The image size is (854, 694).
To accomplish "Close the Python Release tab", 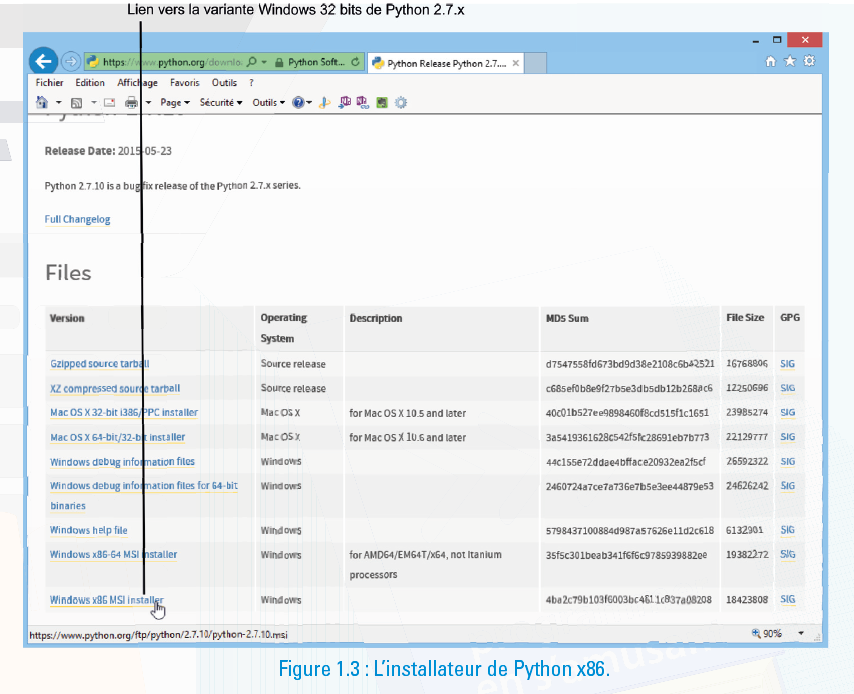I will [x=515, y=63].
